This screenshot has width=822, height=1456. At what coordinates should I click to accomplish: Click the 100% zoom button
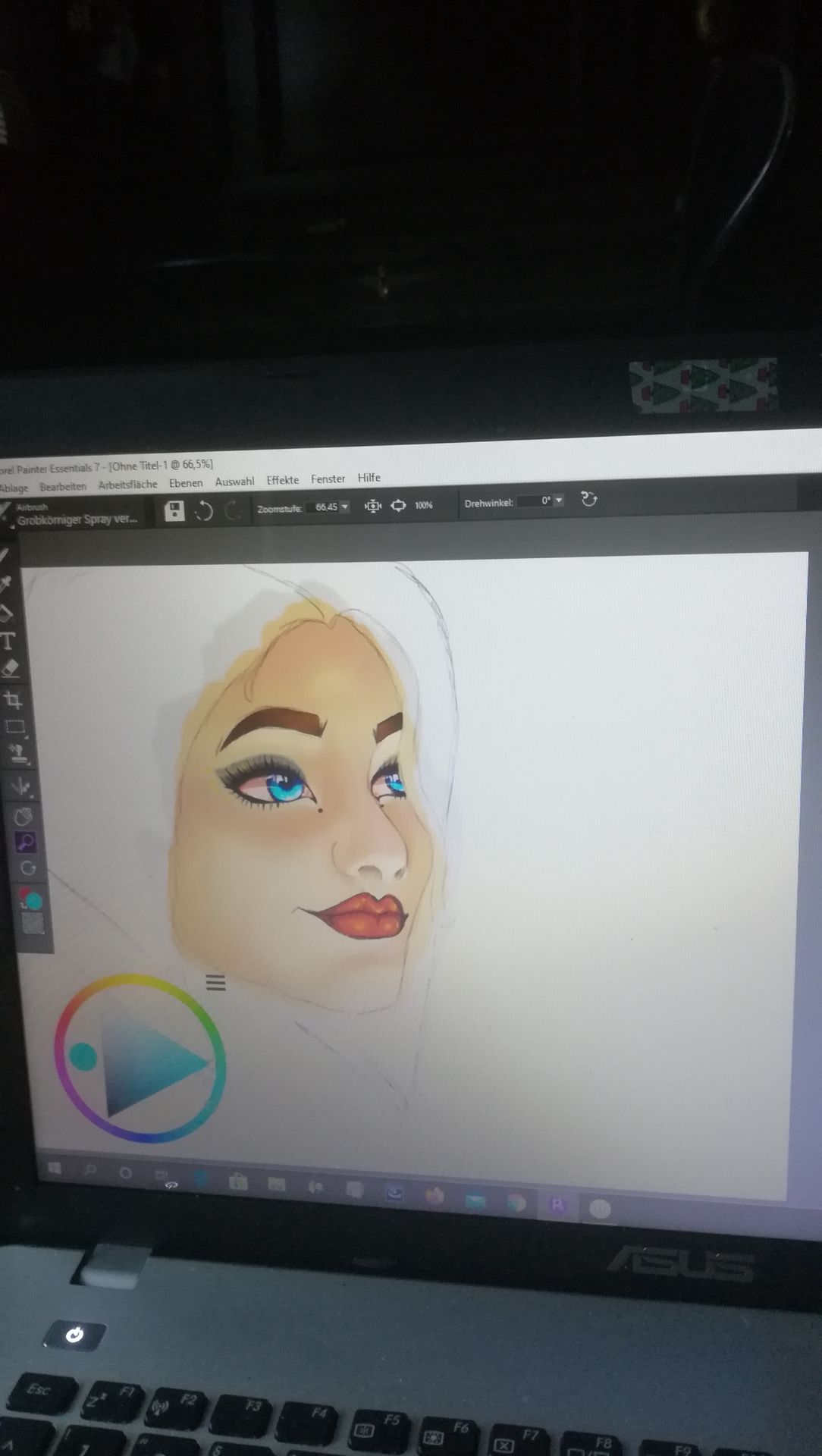[423, 505]
